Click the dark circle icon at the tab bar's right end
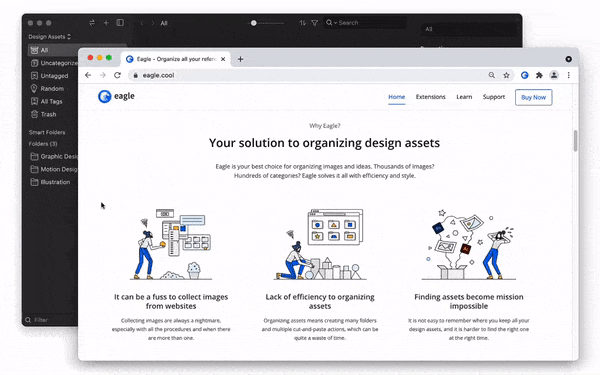600x375 pixels. (569, 59)
